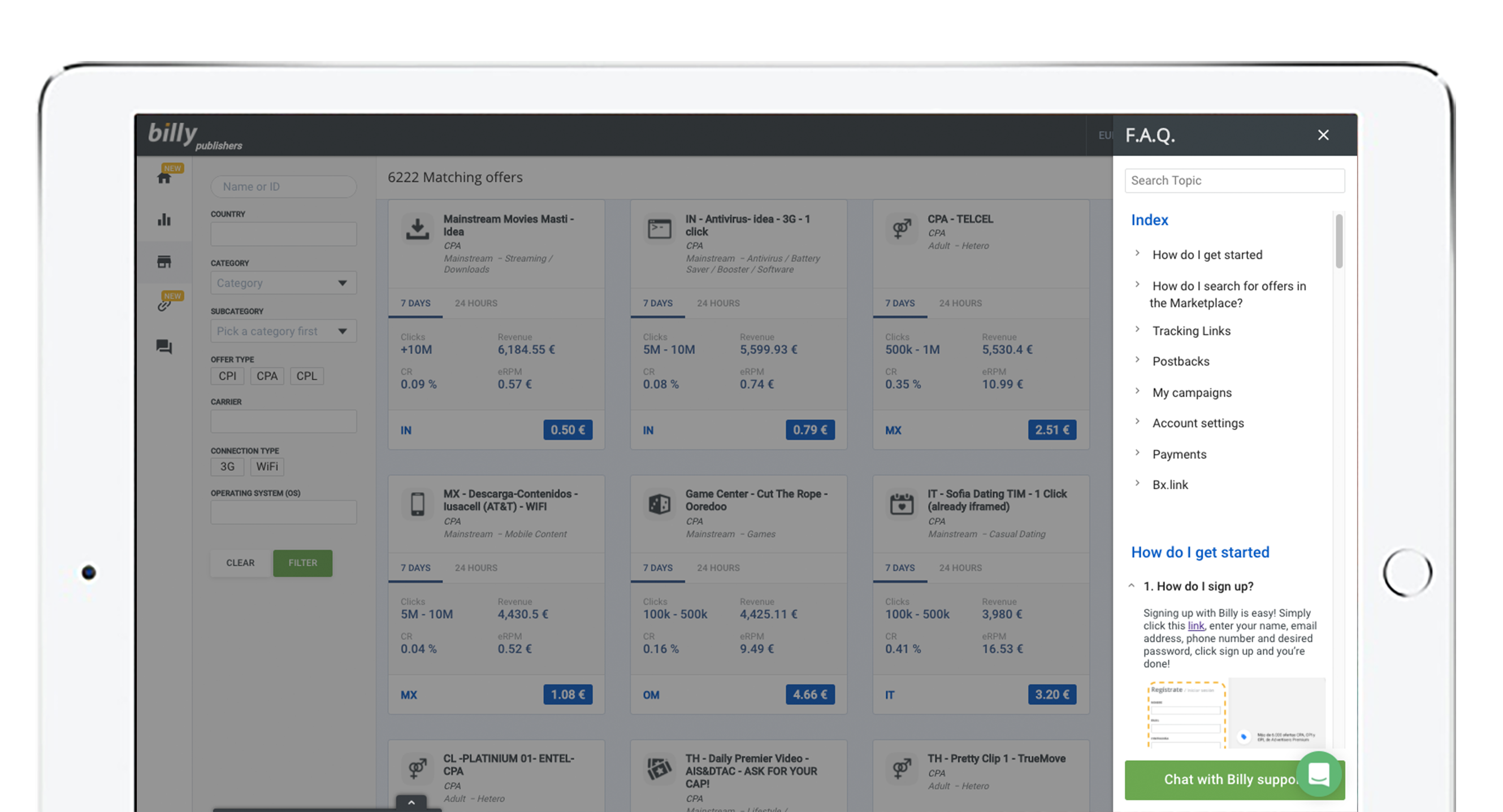Click the 0.50 € payout badge
This screenshot has height=812, width=1503.
(x=568, y=430)
